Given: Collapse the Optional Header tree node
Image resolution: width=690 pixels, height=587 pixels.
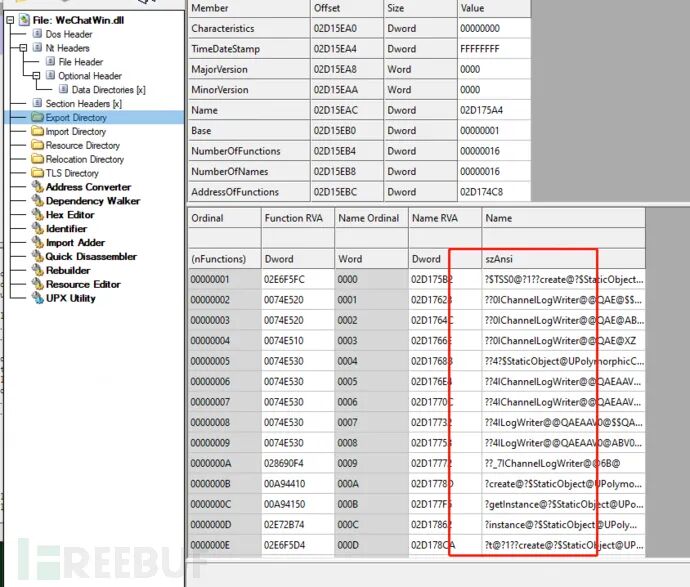Looking at the screenshot, I should 37,76.
